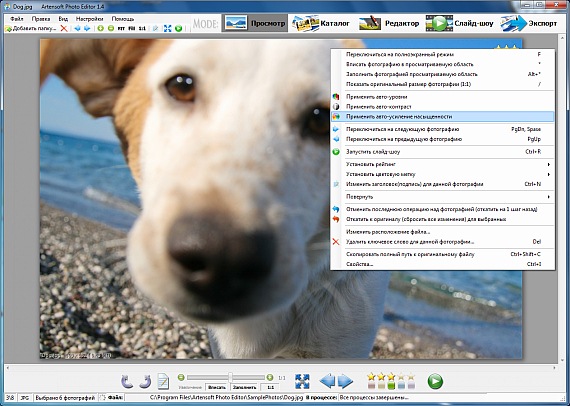Choose 'Применить авто-уровни' from context menu

point(442,97)
